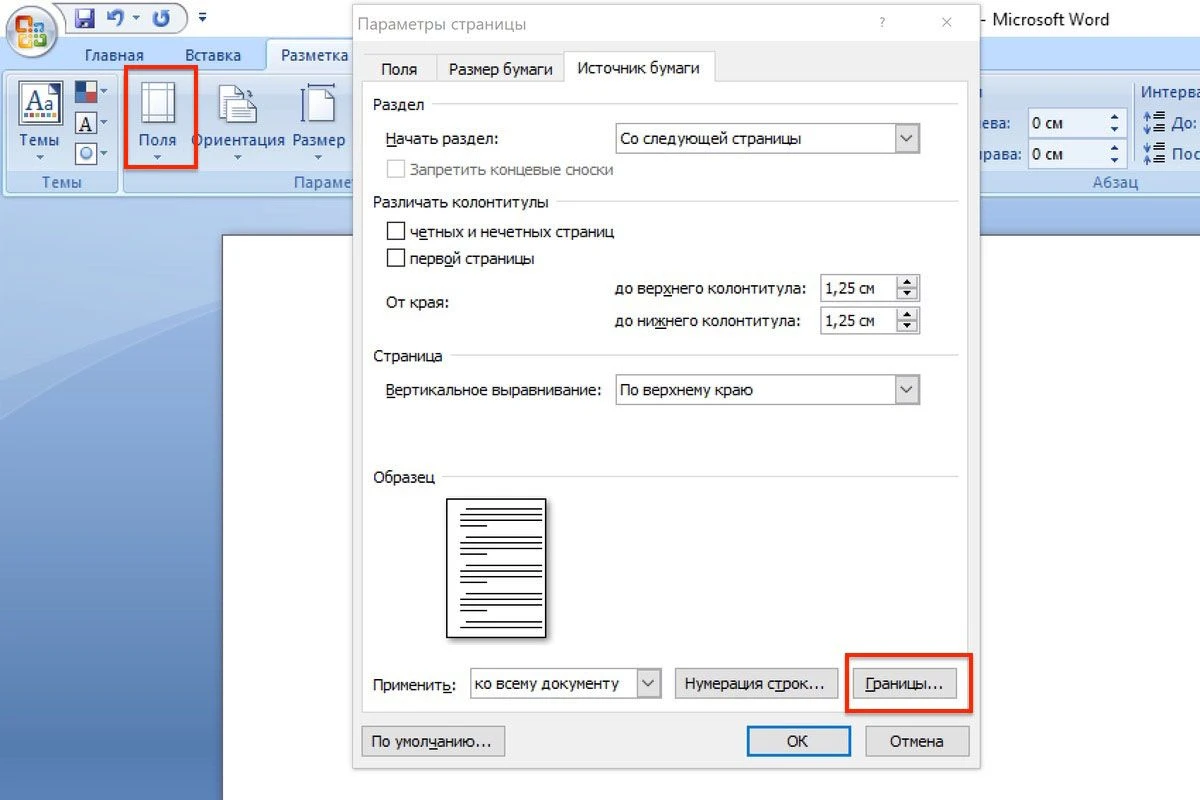The height and width of the screenshot is (800, 1200).
Task: Open the Начать раздел dropdown
Action: coord(766,139)
